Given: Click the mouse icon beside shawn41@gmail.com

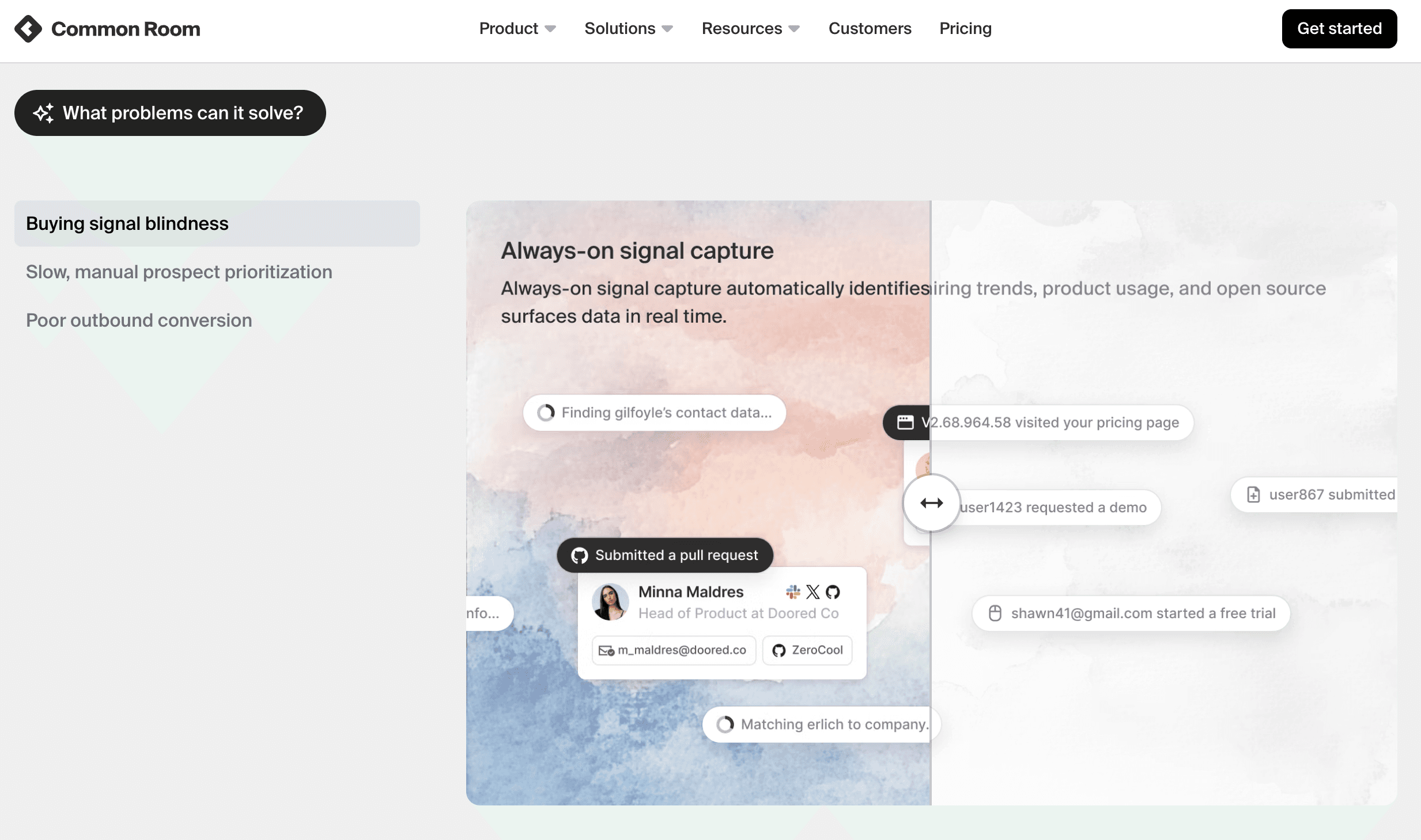Looking at the screenshot, I should point(995,613).
